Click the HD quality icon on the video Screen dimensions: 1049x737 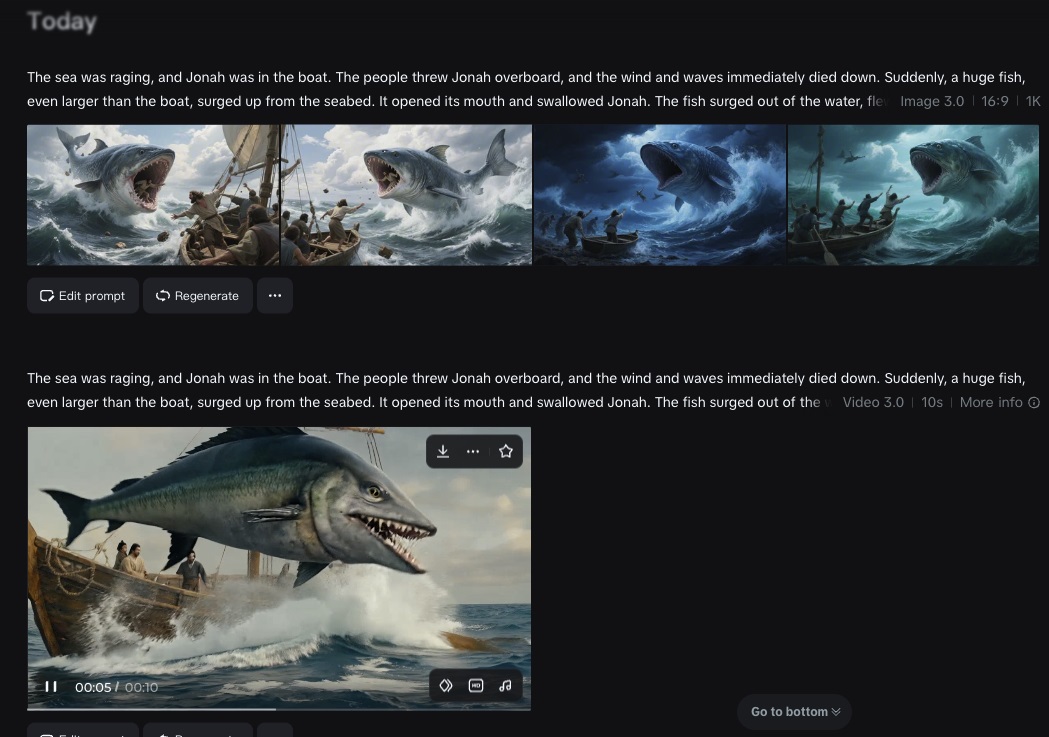[x=475, y=685]
